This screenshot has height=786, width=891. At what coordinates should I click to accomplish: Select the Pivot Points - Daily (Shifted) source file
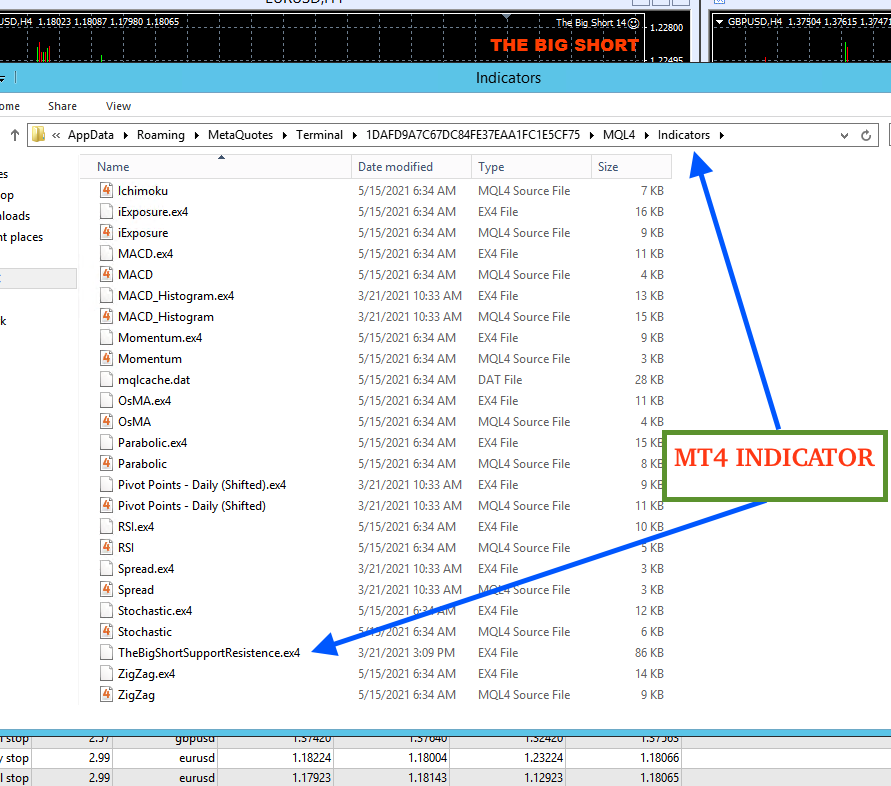[x=191, y=506]
